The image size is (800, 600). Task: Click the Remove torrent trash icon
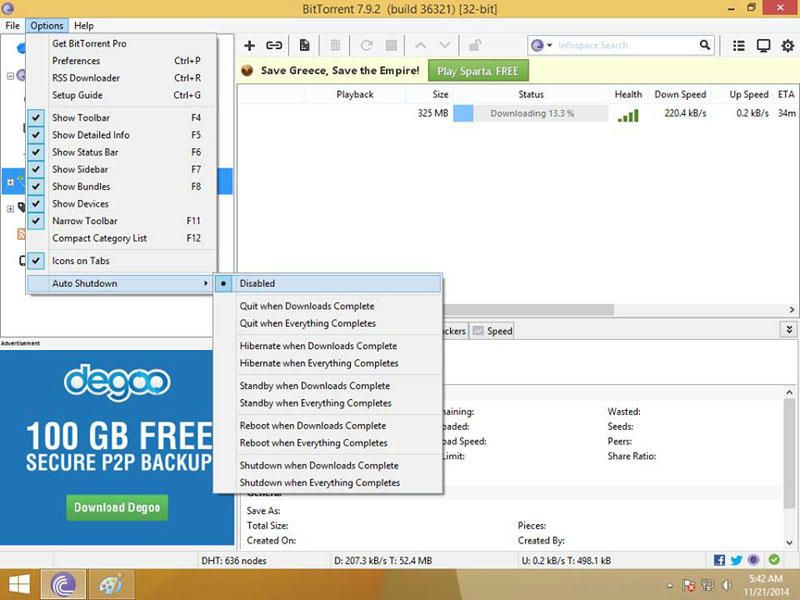[335, 45]
